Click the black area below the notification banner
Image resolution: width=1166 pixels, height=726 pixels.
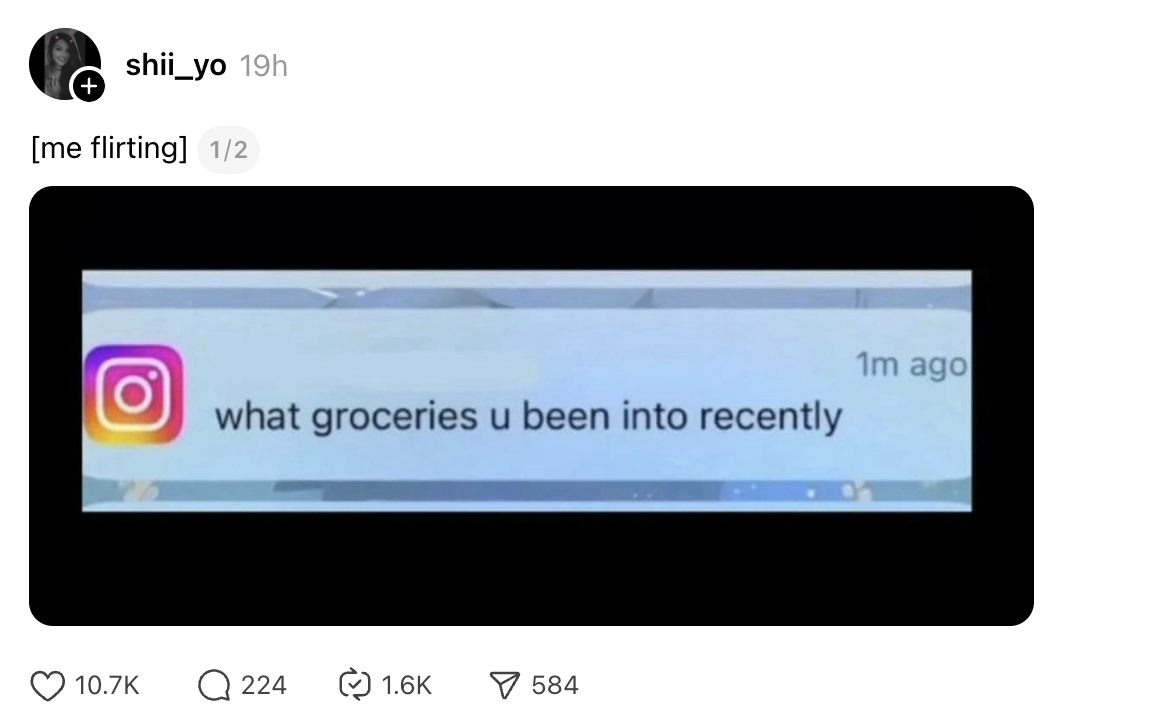click(x=530, y=570)
